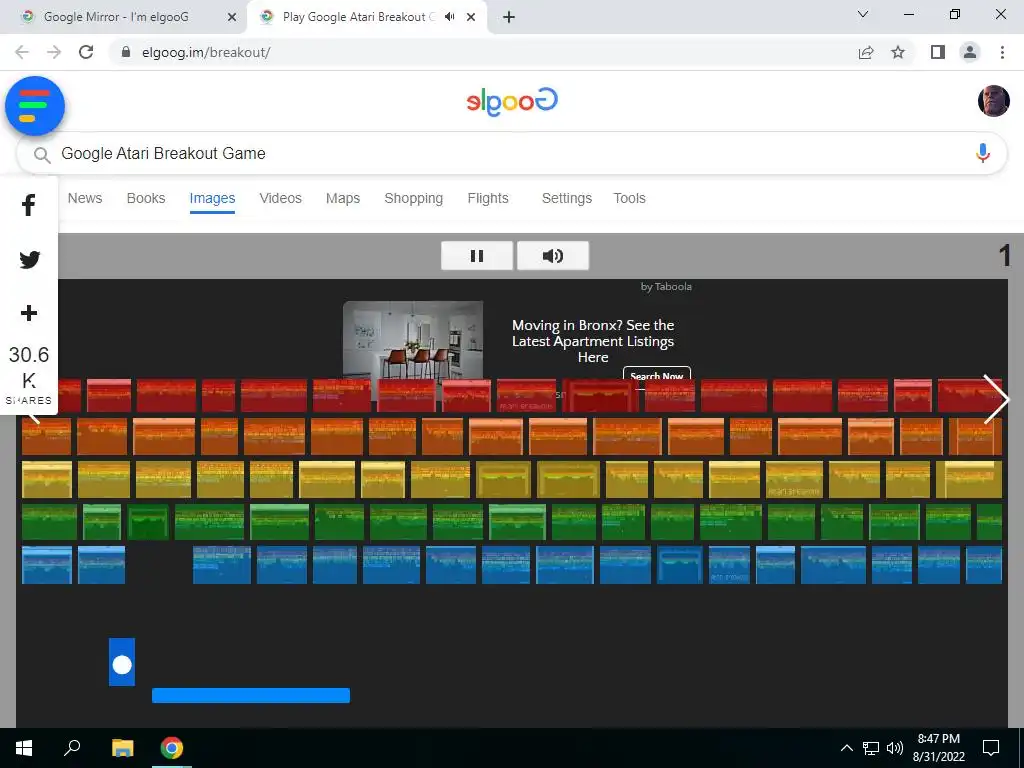Open the user profile avatar
This screenshot has width=1024, height=768.
click(x=993, y=101)
